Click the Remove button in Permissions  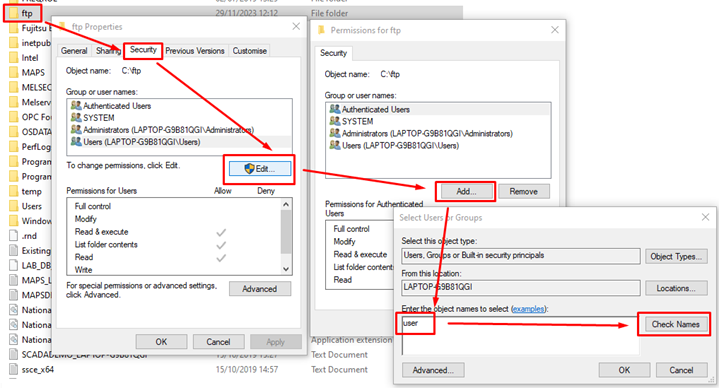click(x=524, y=191)
